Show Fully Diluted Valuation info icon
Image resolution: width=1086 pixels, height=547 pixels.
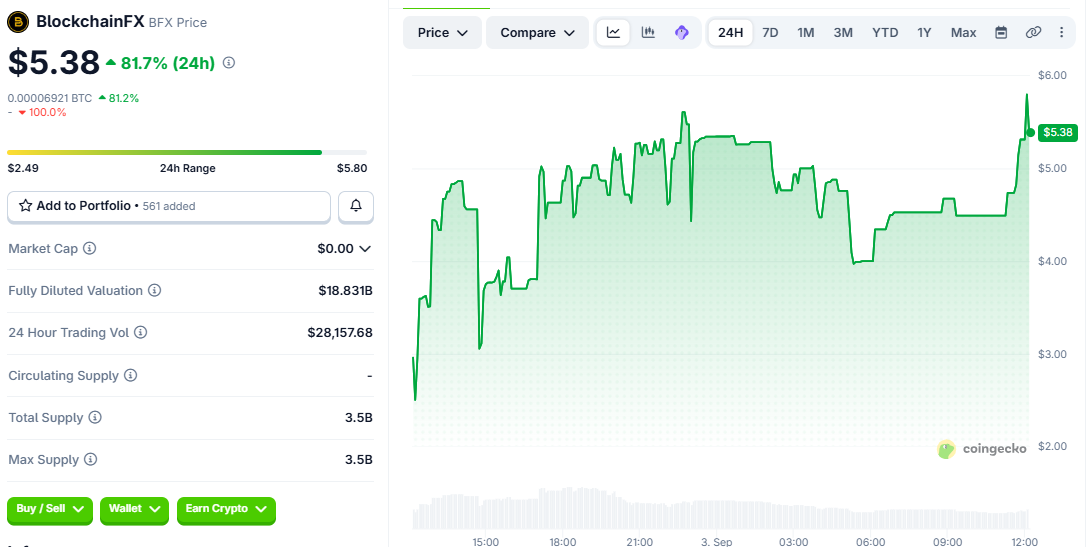154,291
